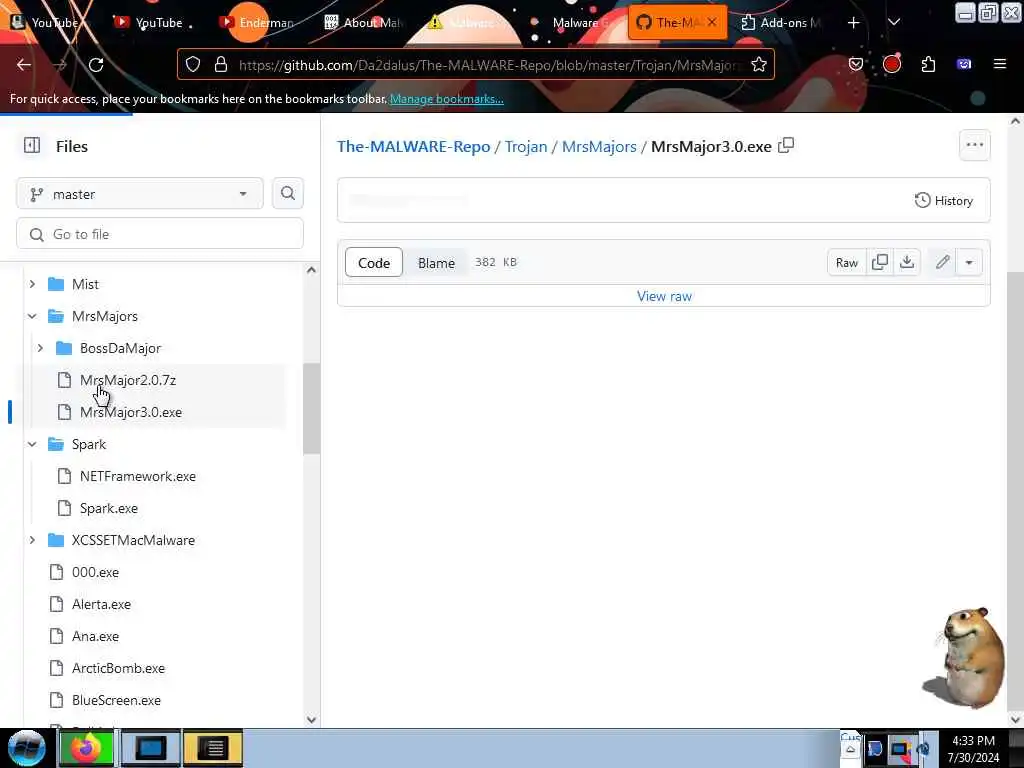
Task: Select the Code view tab
Action: coord(374,263)
